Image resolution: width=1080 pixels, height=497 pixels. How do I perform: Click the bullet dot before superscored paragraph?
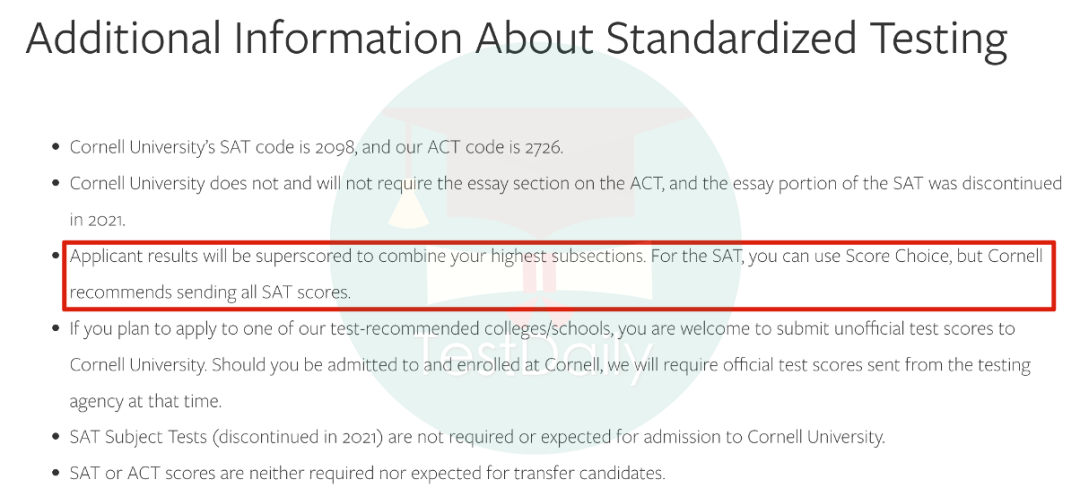click(x=56, y=256)
